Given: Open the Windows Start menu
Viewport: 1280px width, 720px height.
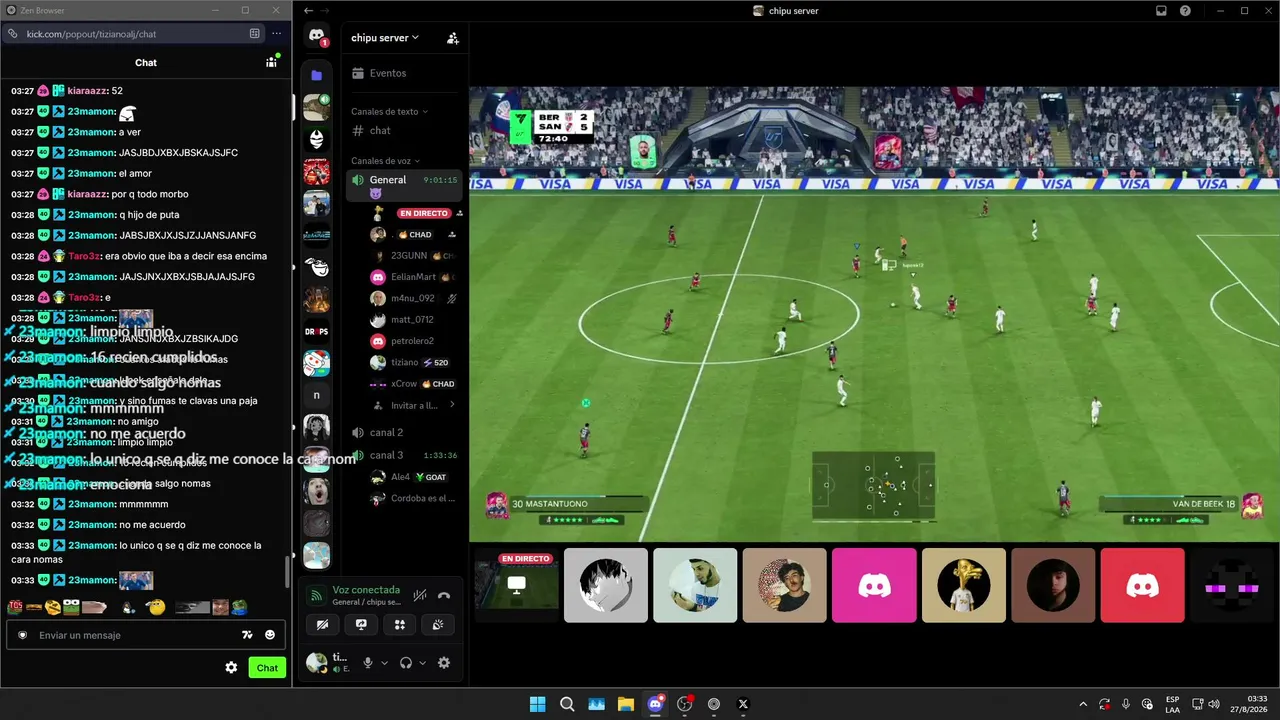Looking at the screenshot, I should [538, 704].
